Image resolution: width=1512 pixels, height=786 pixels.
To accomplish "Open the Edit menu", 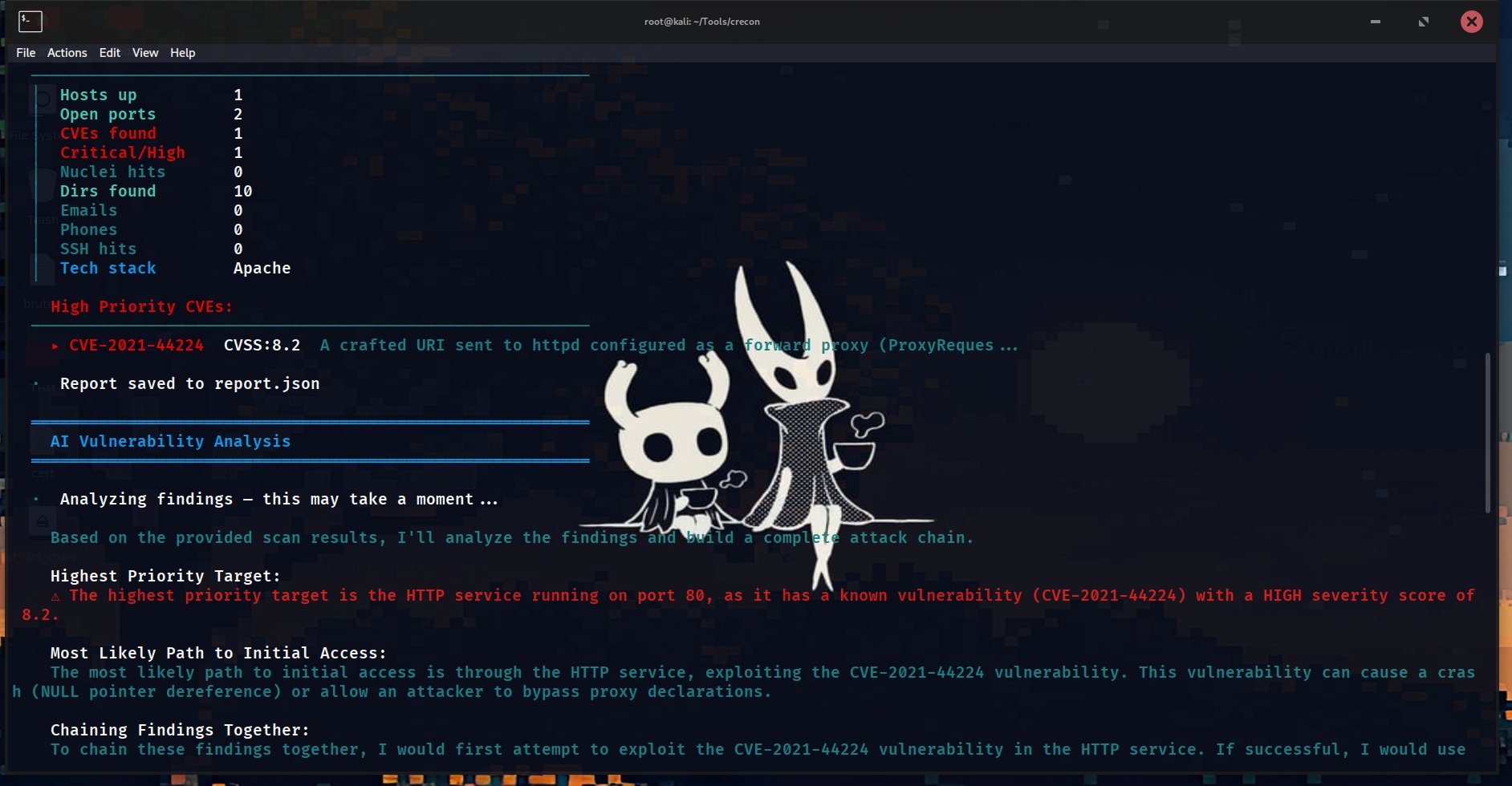I will point(109,53).
